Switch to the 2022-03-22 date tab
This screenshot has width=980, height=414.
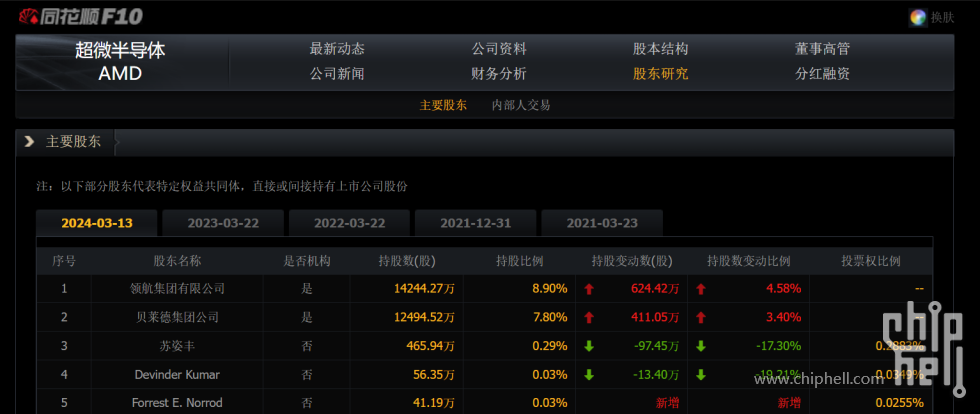click(349, 223)
